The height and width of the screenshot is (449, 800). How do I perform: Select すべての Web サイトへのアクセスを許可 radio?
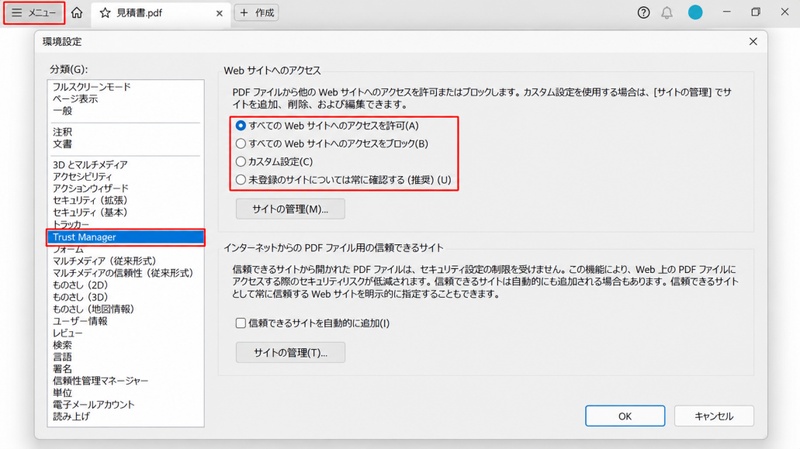point(241,126)
